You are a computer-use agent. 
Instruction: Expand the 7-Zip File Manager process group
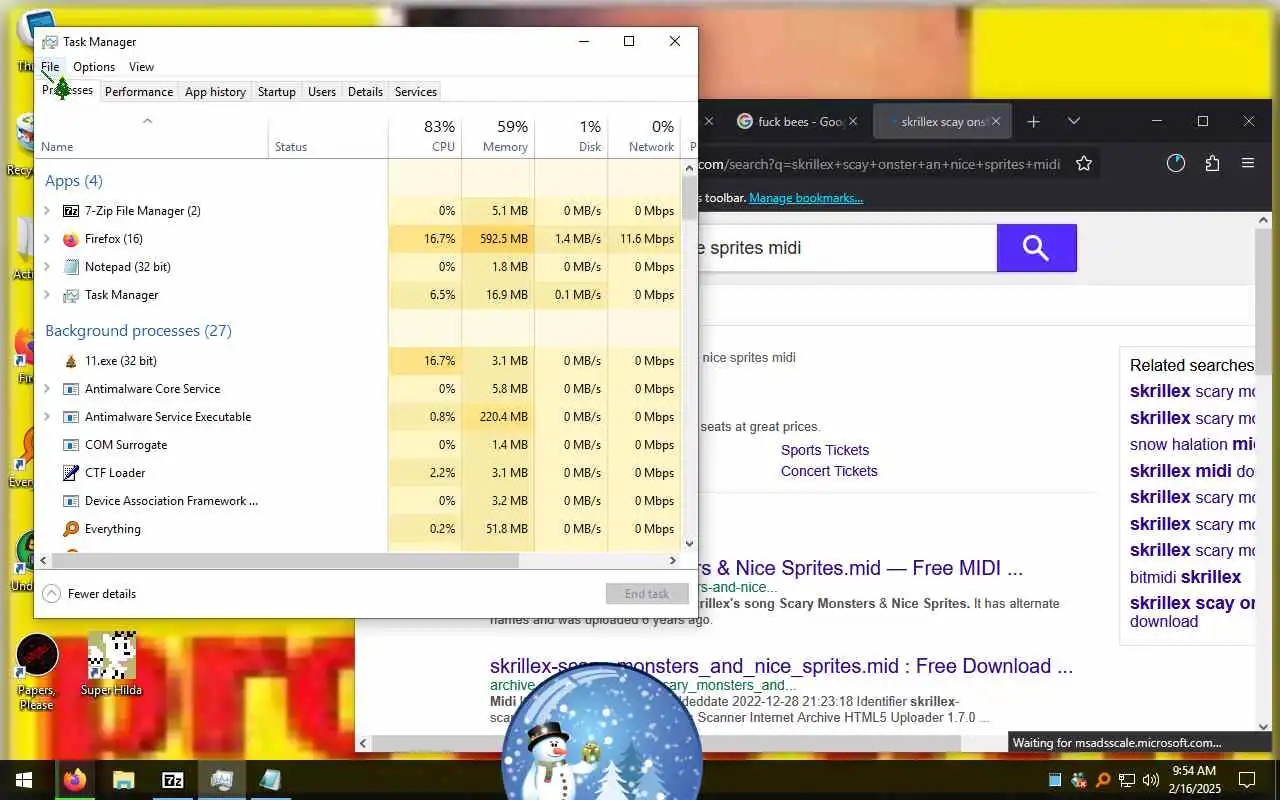click(x=47, y=211)
